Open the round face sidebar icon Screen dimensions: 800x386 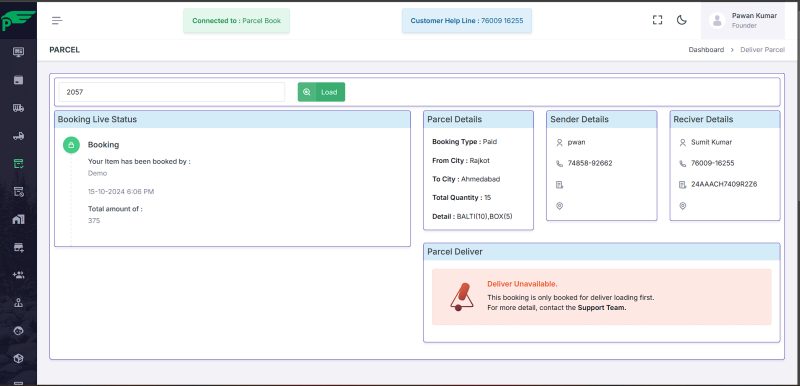click(18, 331)
